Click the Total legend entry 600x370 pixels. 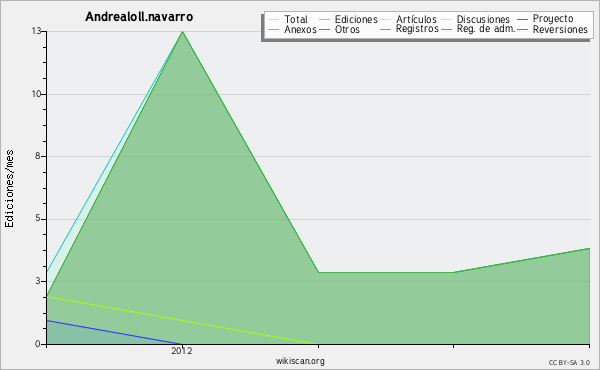point(288,19)
